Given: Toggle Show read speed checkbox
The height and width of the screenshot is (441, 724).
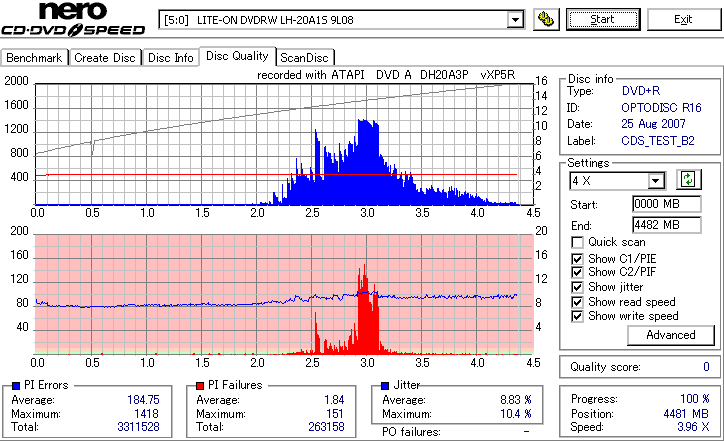Looking at the screenshot, I should coord(577,302).
